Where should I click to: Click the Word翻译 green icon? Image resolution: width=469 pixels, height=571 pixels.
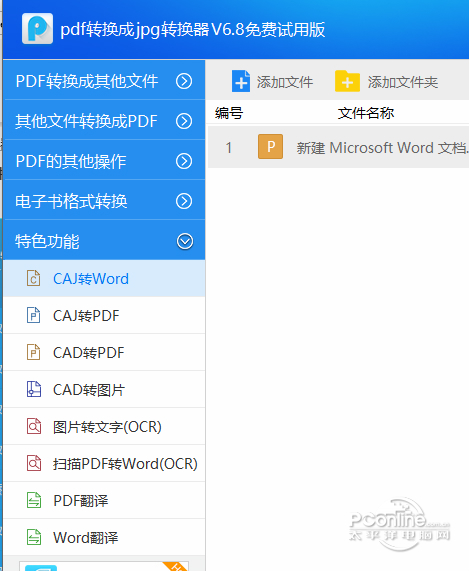[x=34, y=537]
